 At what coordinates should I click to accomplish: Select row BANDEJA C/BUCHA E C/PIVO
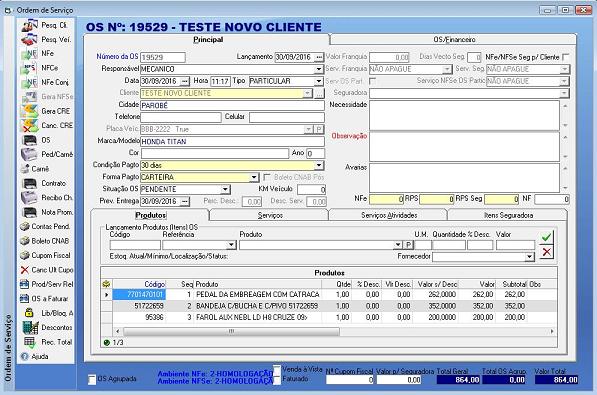click(x=329, y=306)
